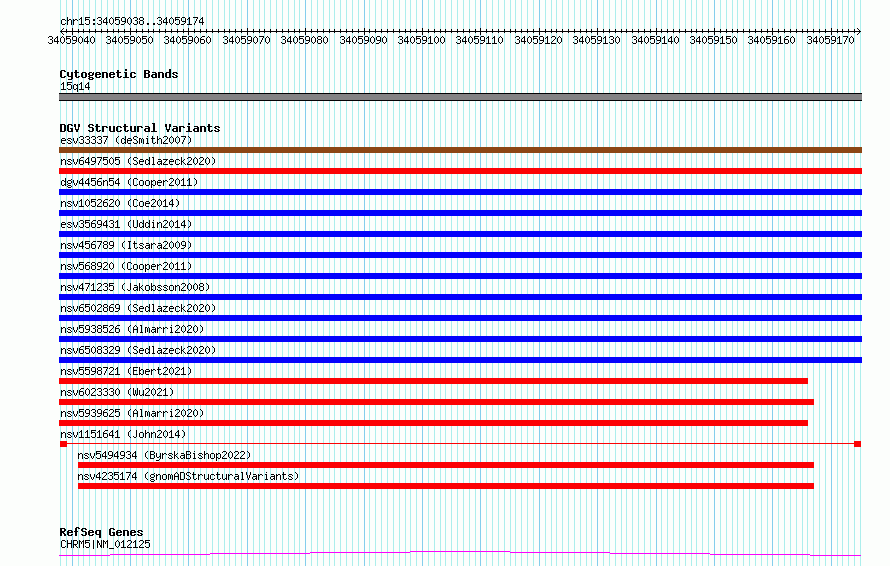
Task: Open nsv5939625 (Almarri2020) label
Action: (132, 413)
